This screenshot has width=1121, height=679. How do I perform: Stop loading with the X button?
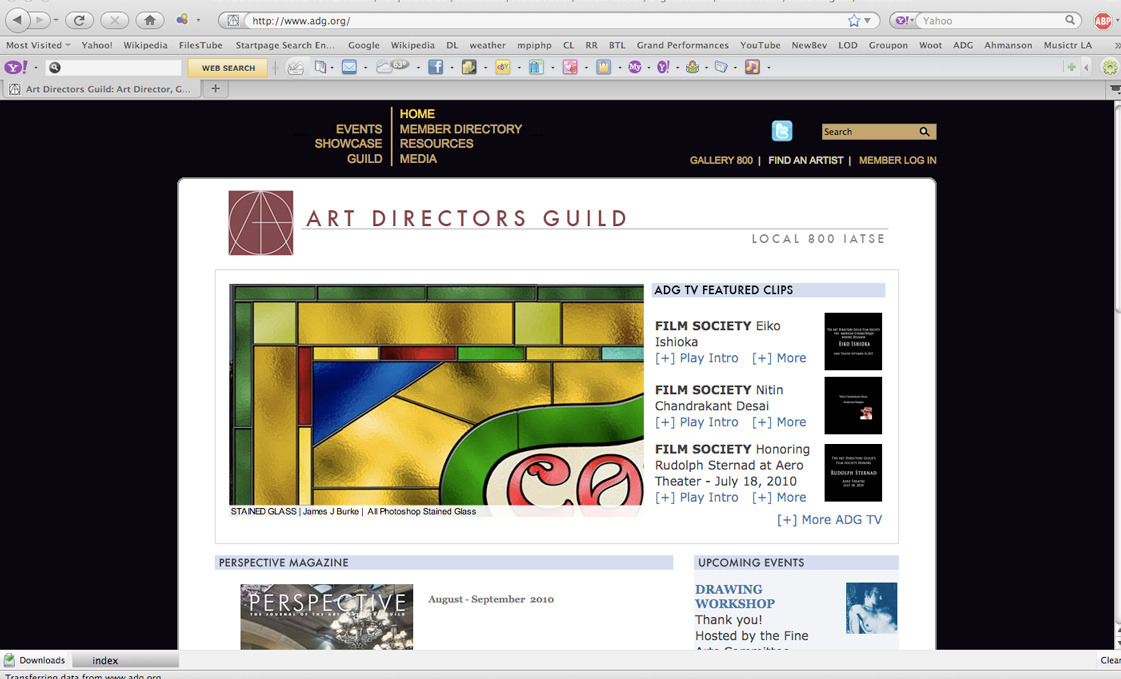pyautogui.click(x=114, y=20)
